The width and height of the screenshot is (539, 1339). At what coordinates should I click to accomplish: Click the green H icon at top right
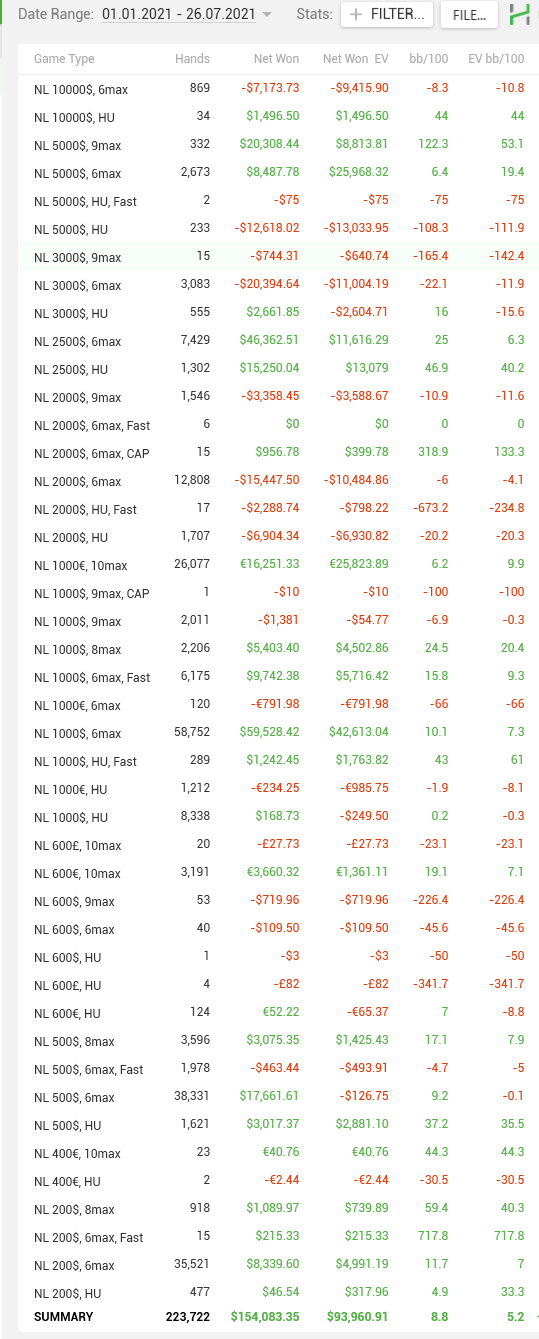click(520, 15)
